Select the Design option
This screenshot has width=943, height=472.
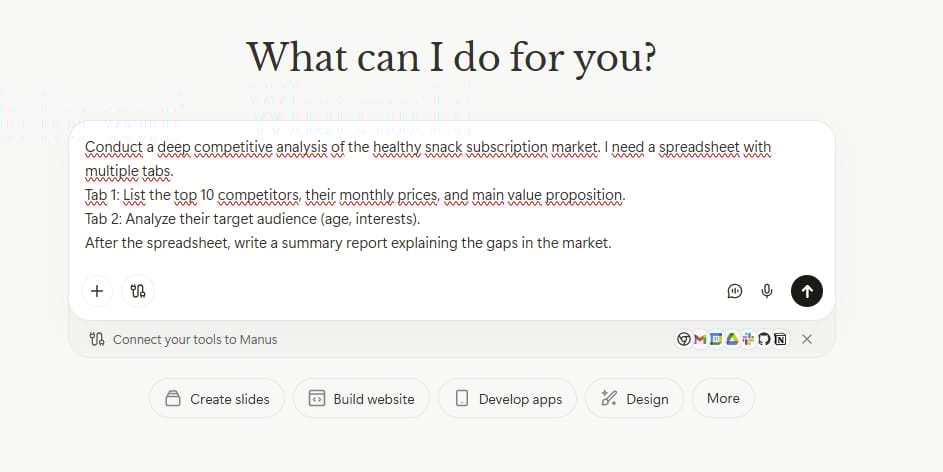[634, 398]
